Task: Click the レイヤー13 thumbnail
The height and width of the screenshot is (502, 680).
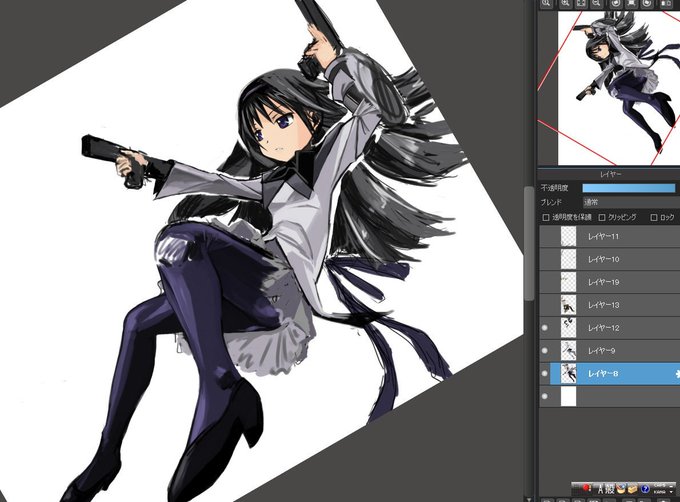Action: (x=569, y=305)
